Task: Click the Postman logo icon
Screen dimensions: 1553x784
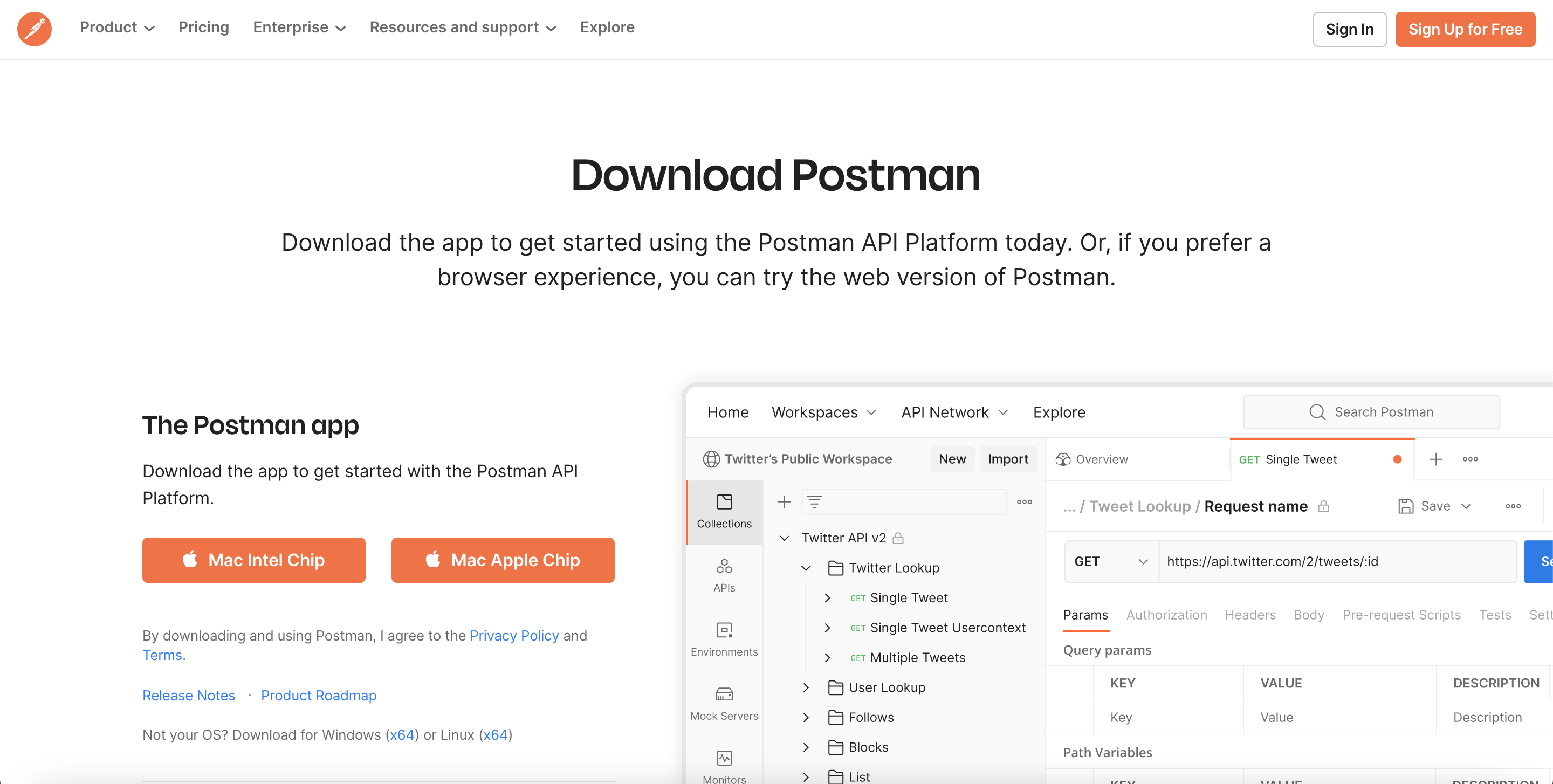Action: 35,29
